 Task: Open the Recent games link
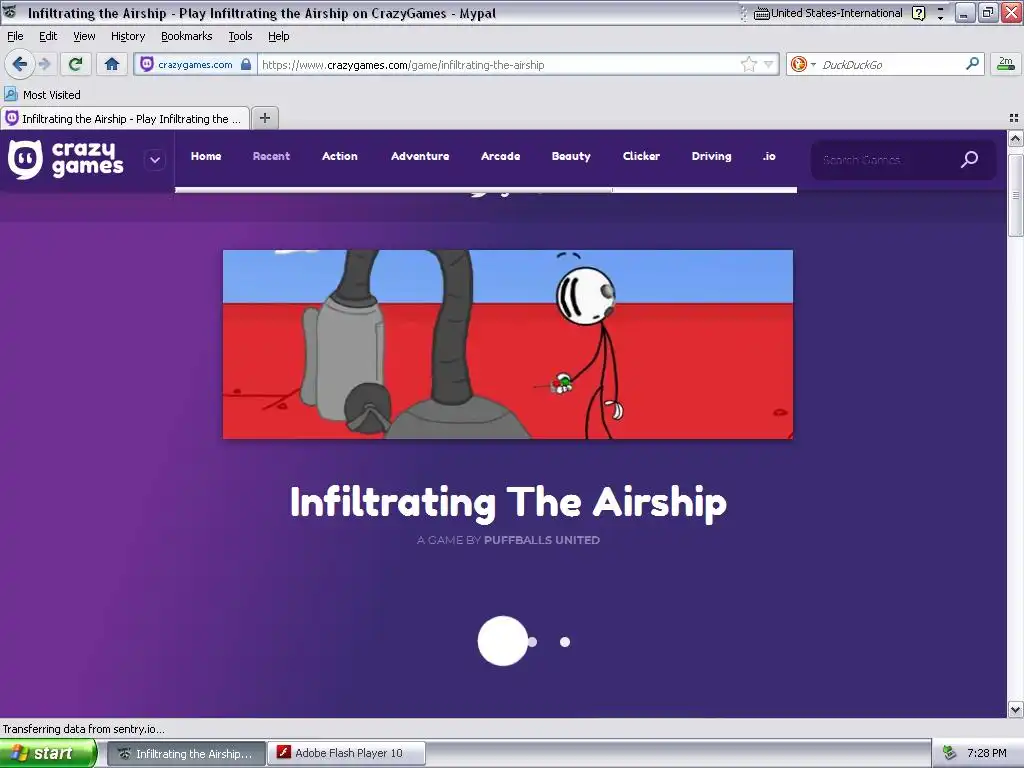click(x=271, y=156)
